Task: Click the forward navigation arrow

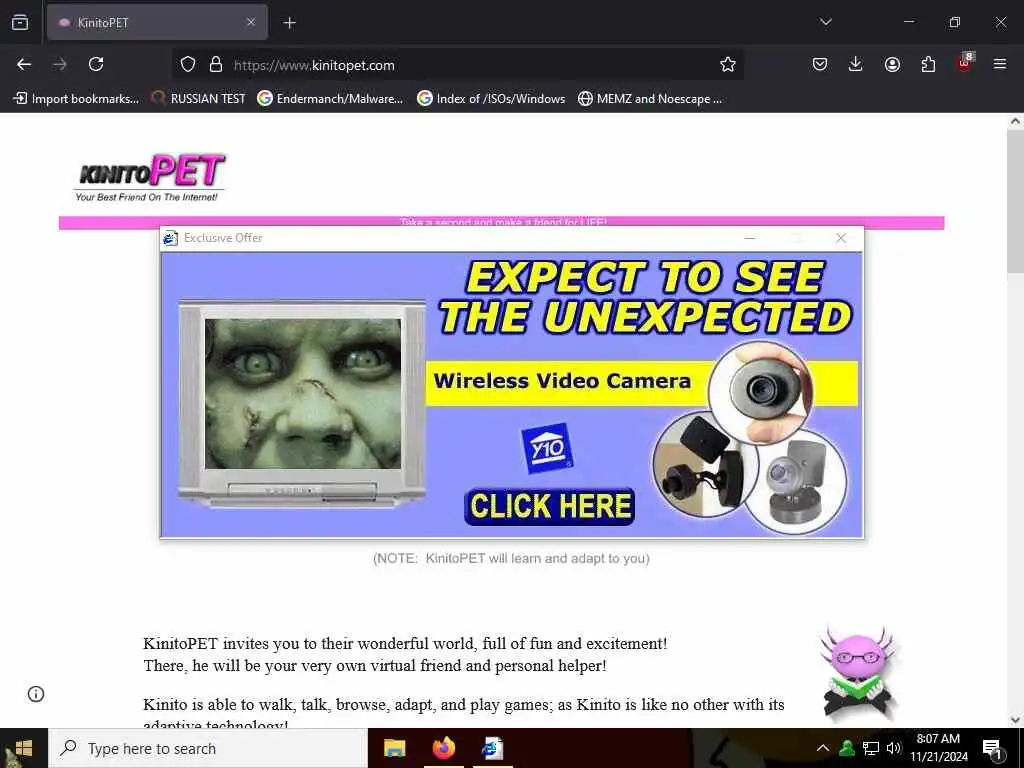Action: [60, 64]
